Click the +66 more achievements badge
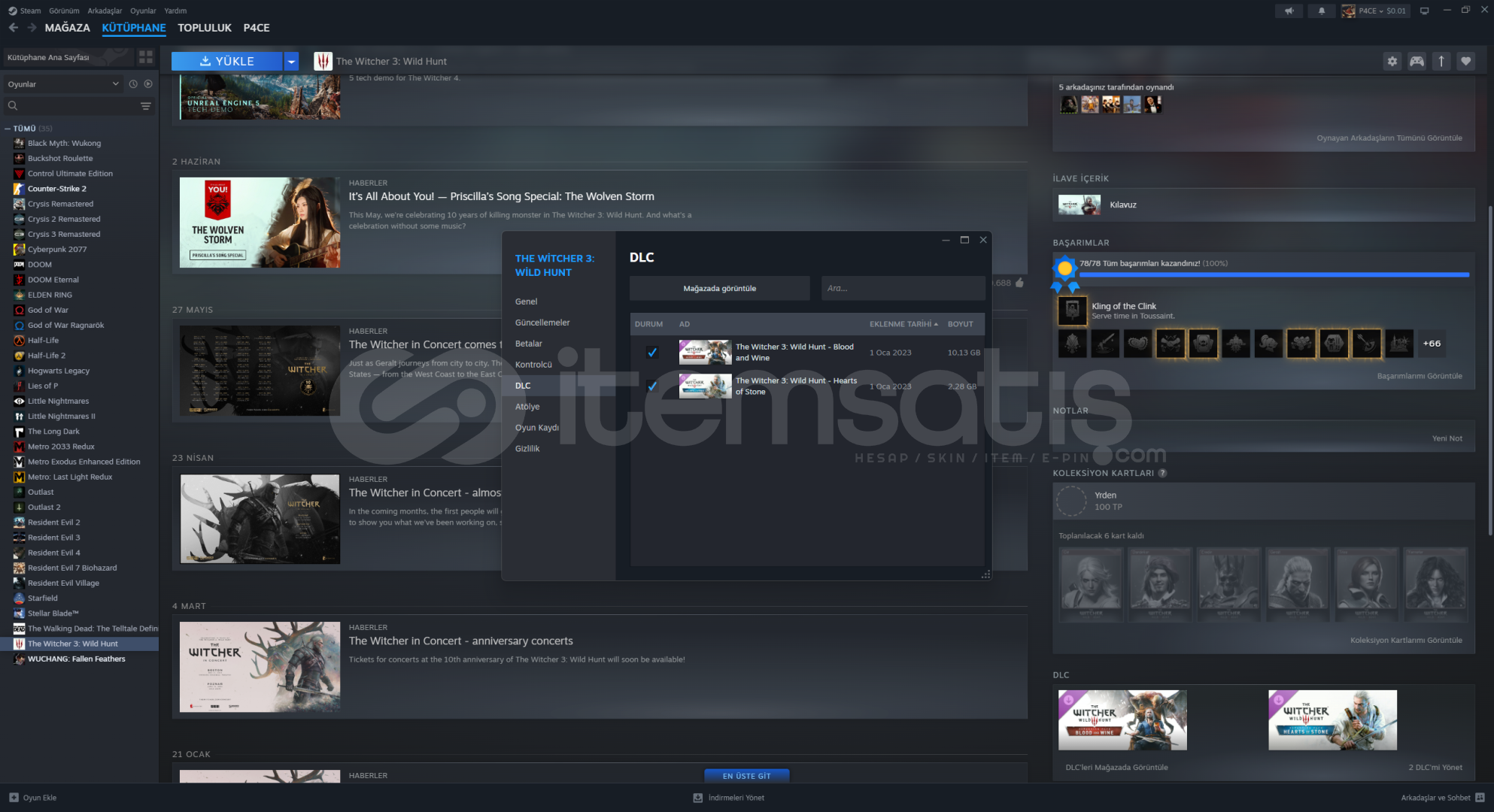Screen dimensions: 1494x812 (x=1432, y=344)
